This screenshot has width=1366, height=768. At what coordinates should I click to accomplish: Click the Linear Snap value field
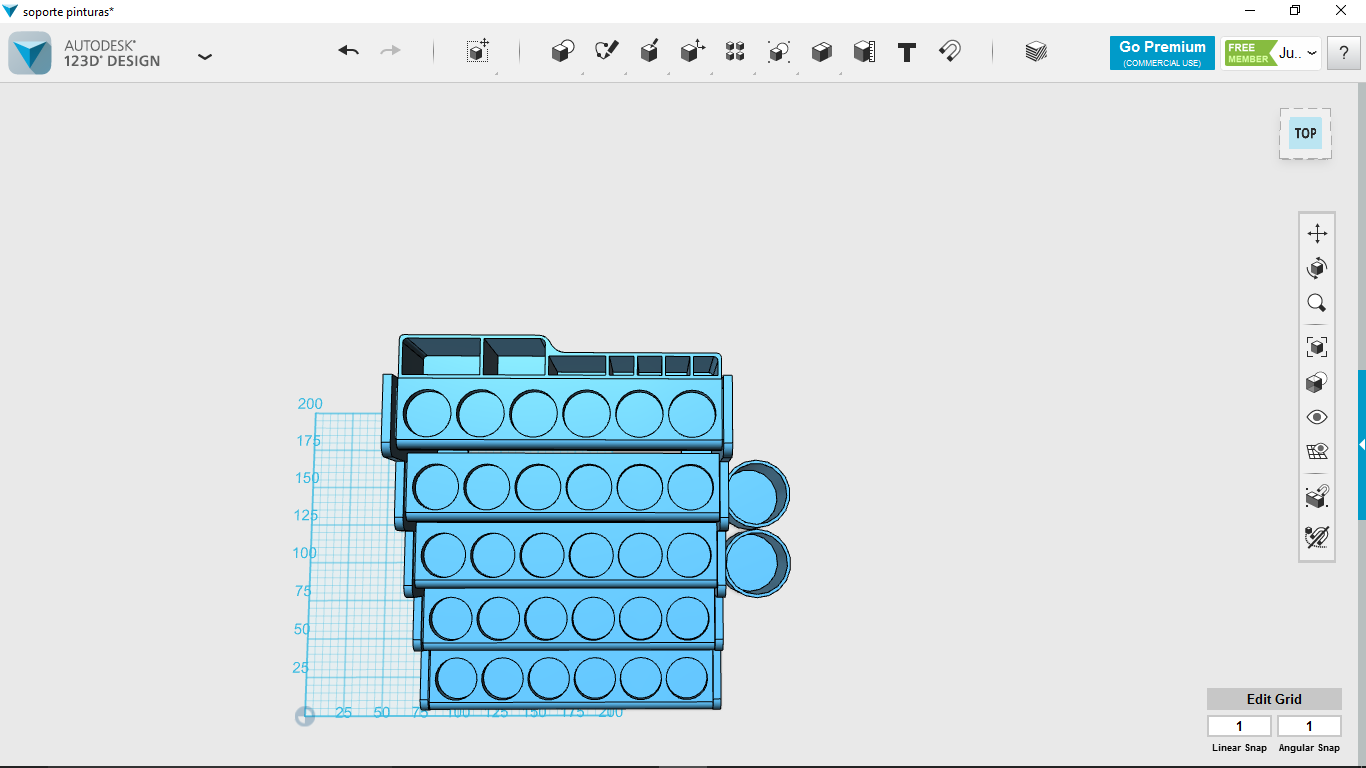pyautogui.click(x=1239, y=726)
